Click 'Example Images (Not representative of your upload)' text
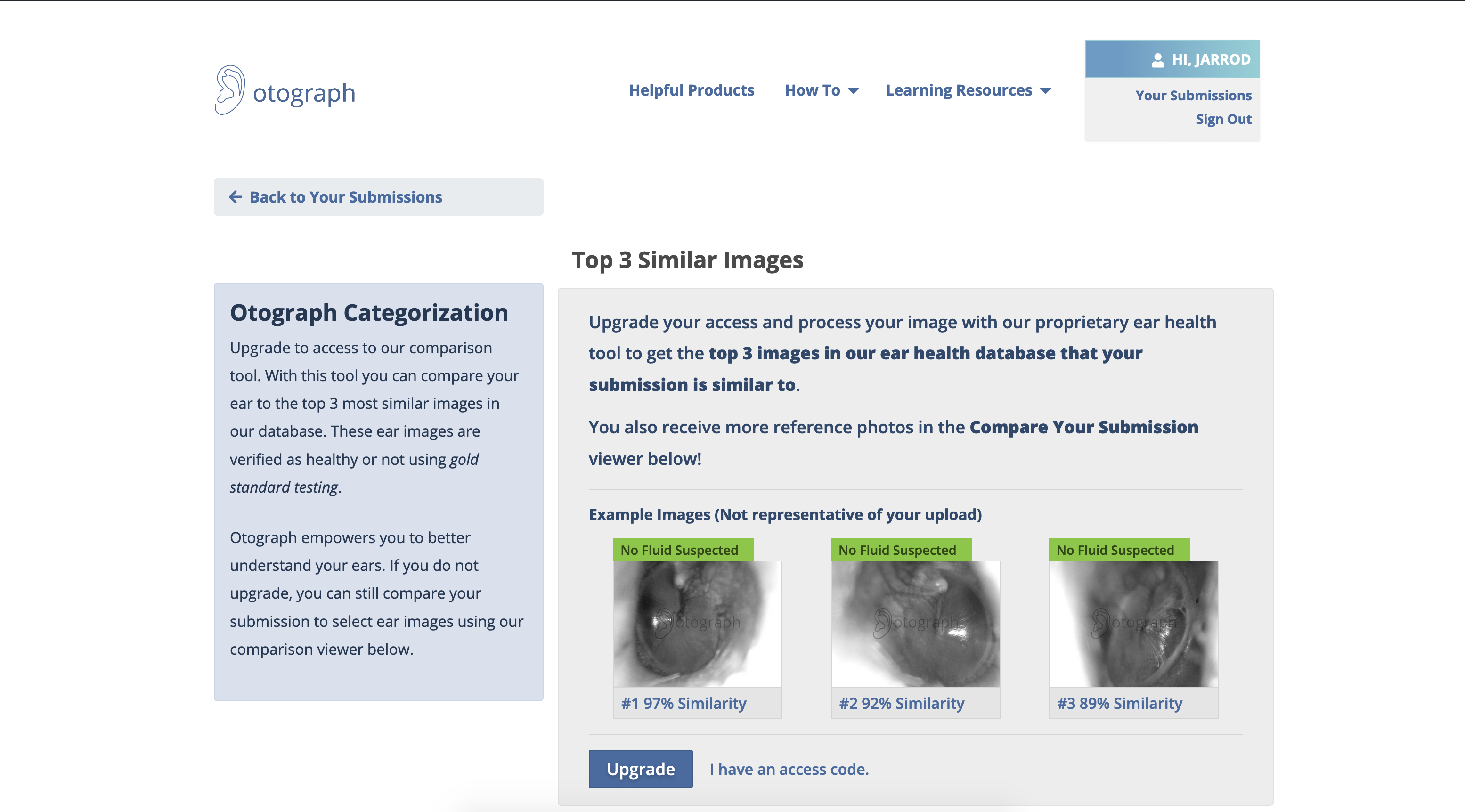 (x=785, y=515)
